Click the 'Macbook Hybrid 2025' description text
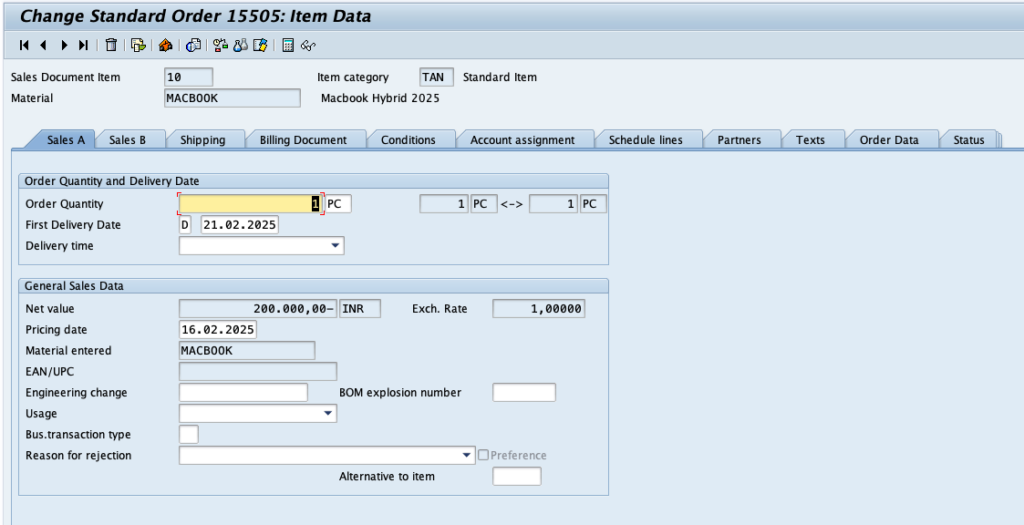The image size is (1024, 525). [380, 98]
